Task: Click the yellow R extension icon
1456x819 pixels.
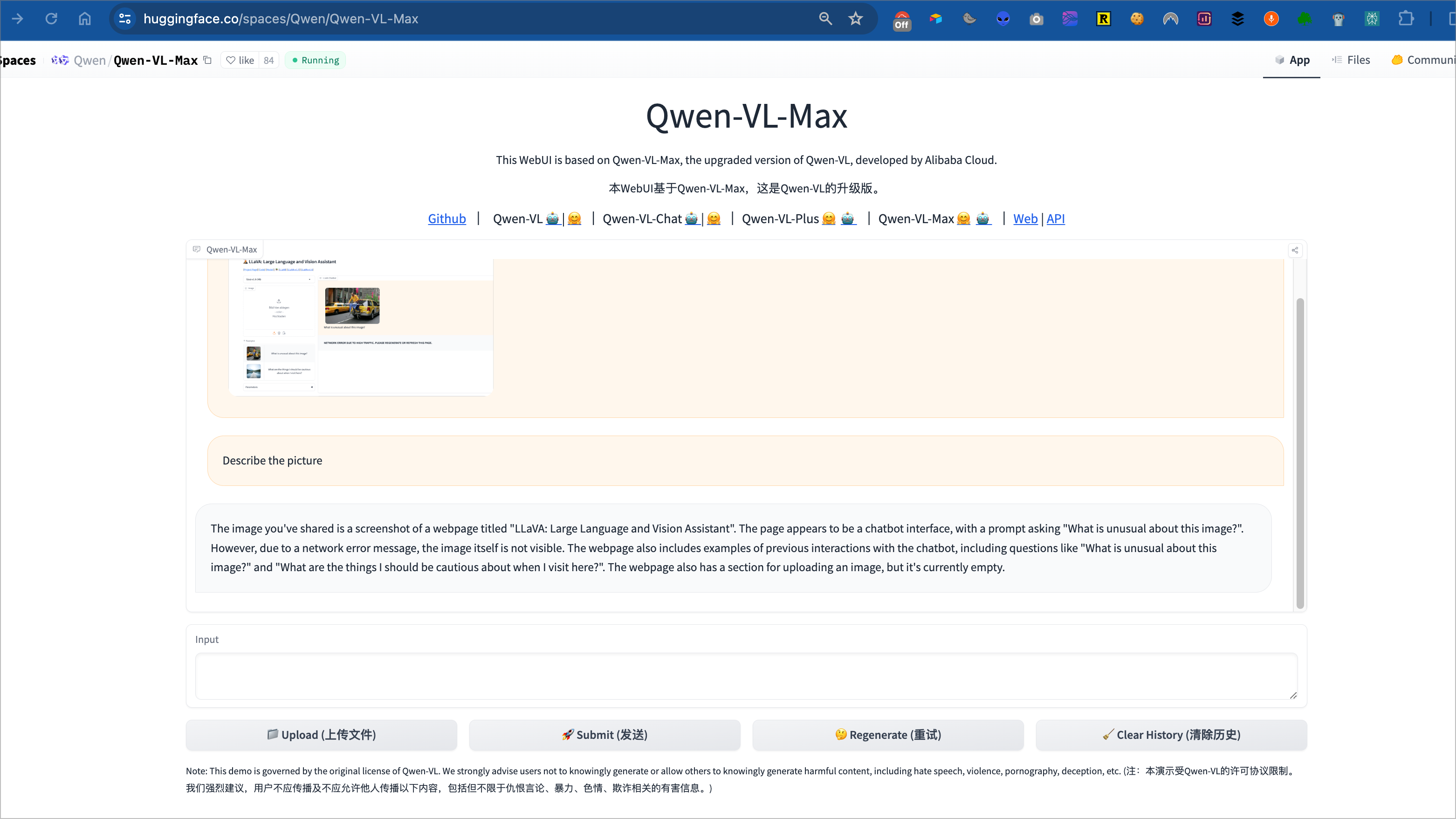Action: (x=1103, y=19)
